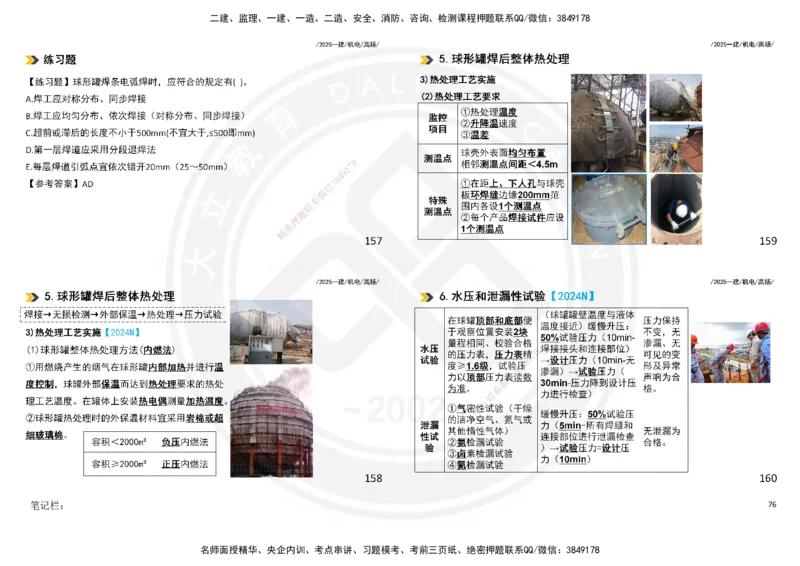Select option E about 引弧点 20mm

127,167
